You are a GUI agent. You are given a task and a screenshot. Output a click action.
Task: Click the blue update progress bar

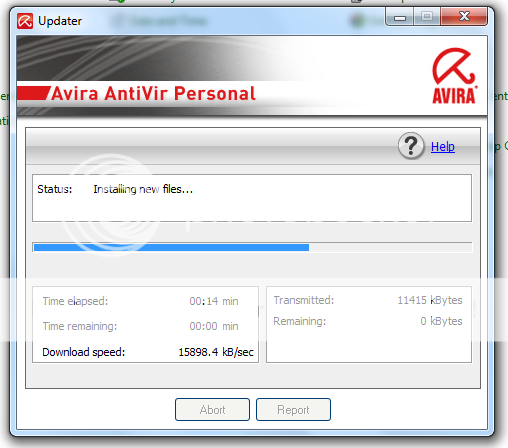171,247
